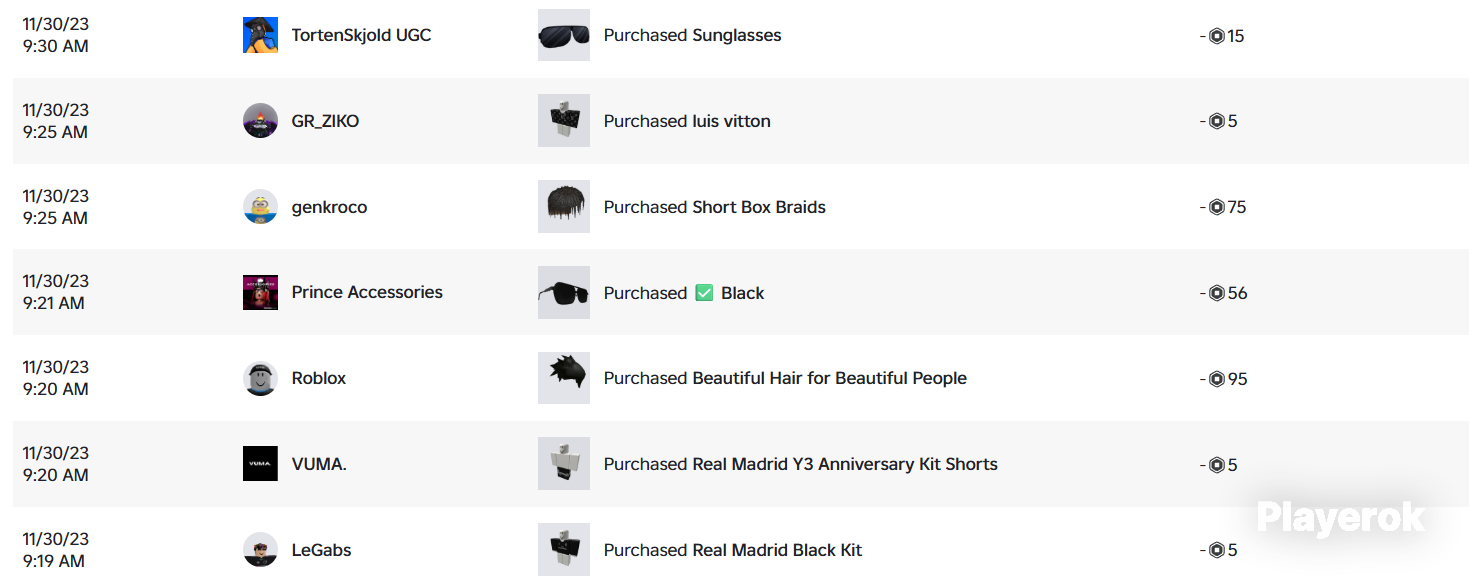Click the Roblox account avatar
Image resolution: width=1469 pixels, height=580 pixels.
[260, 378]
